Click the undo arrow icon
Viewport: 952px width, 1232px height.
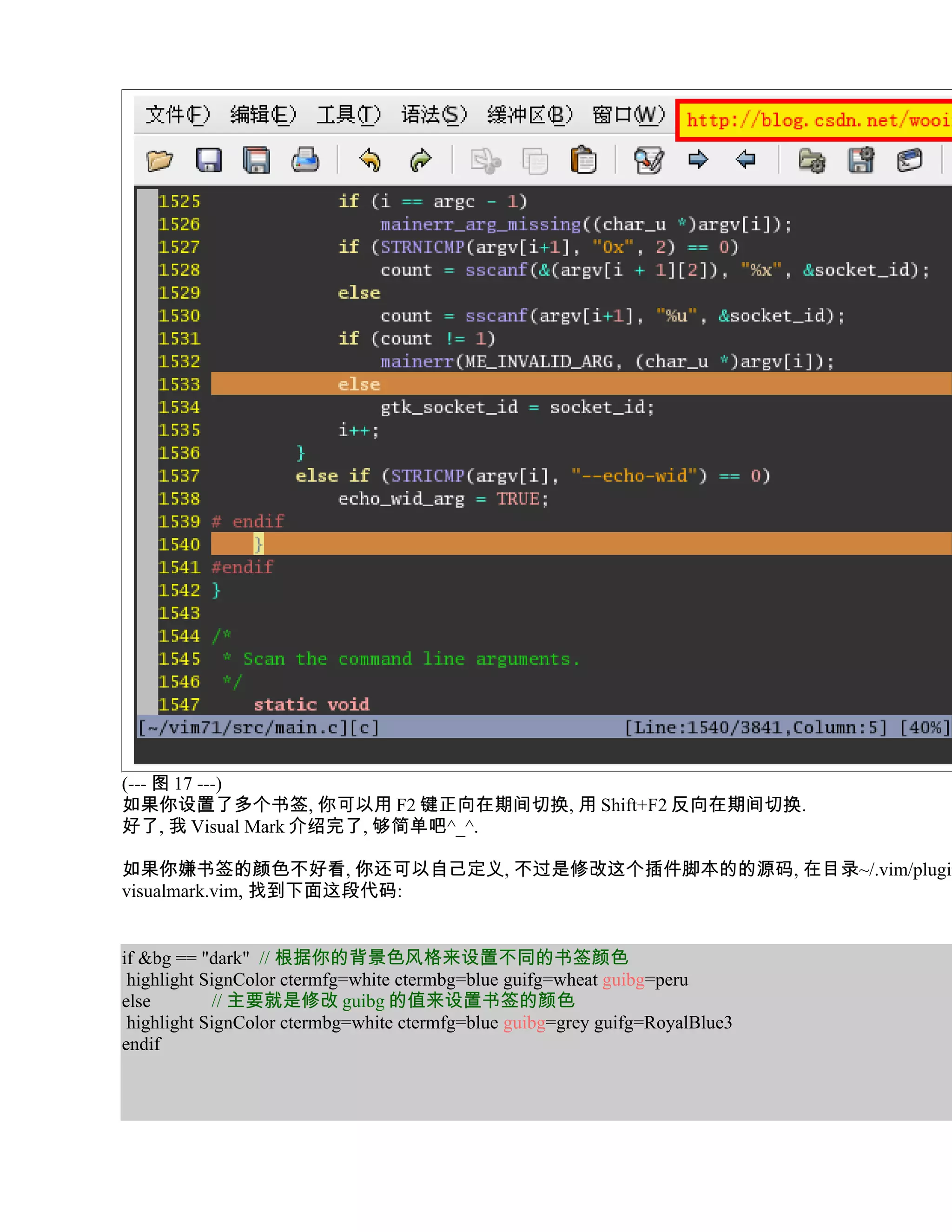point(370,160)
